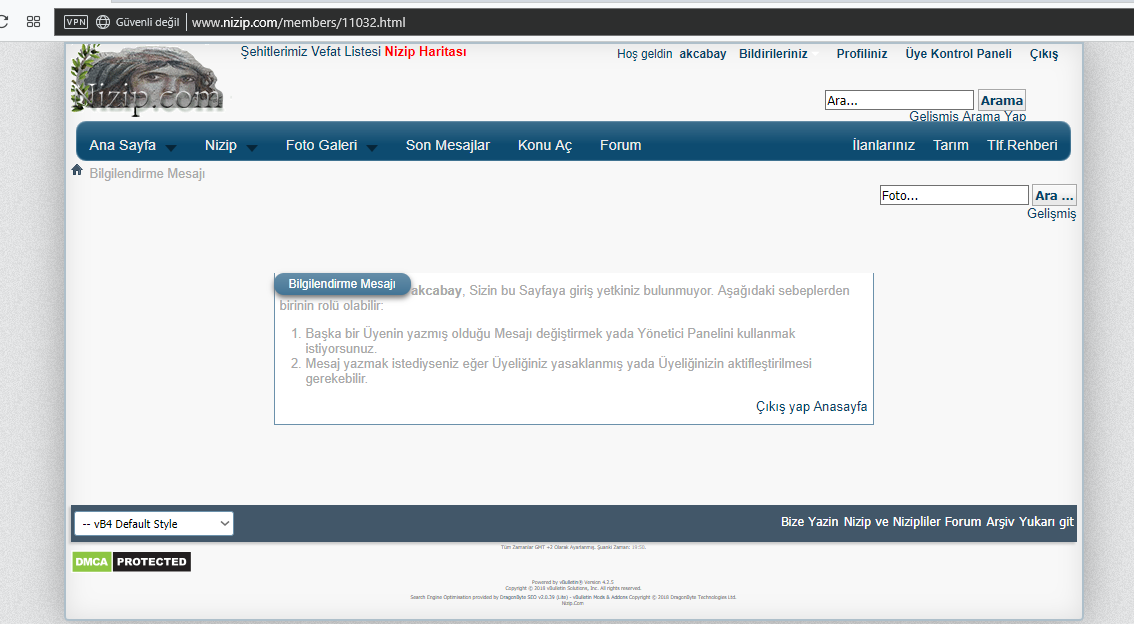Click Çıkış in the top header
This screenshot has height=624, width=1134.
coord(1044,54)
